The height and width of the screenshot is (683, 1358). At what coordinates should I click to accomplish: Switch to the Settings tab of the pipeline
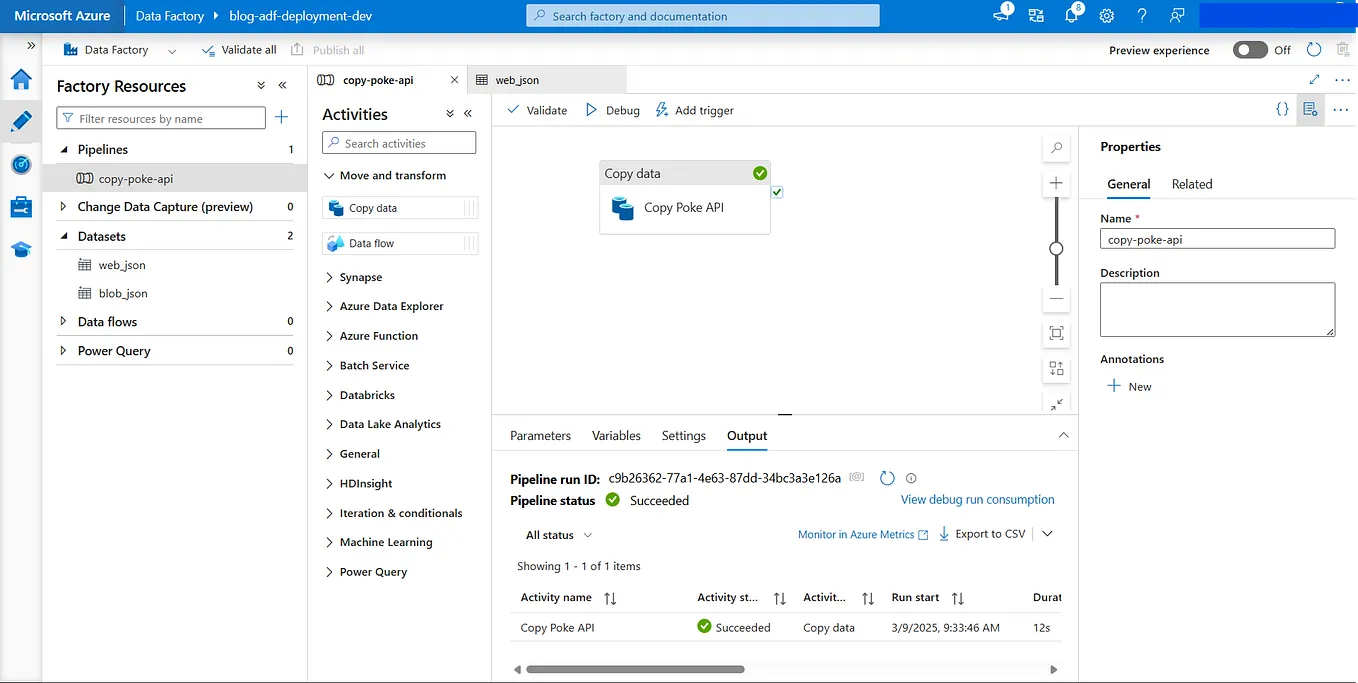point(683,436)
